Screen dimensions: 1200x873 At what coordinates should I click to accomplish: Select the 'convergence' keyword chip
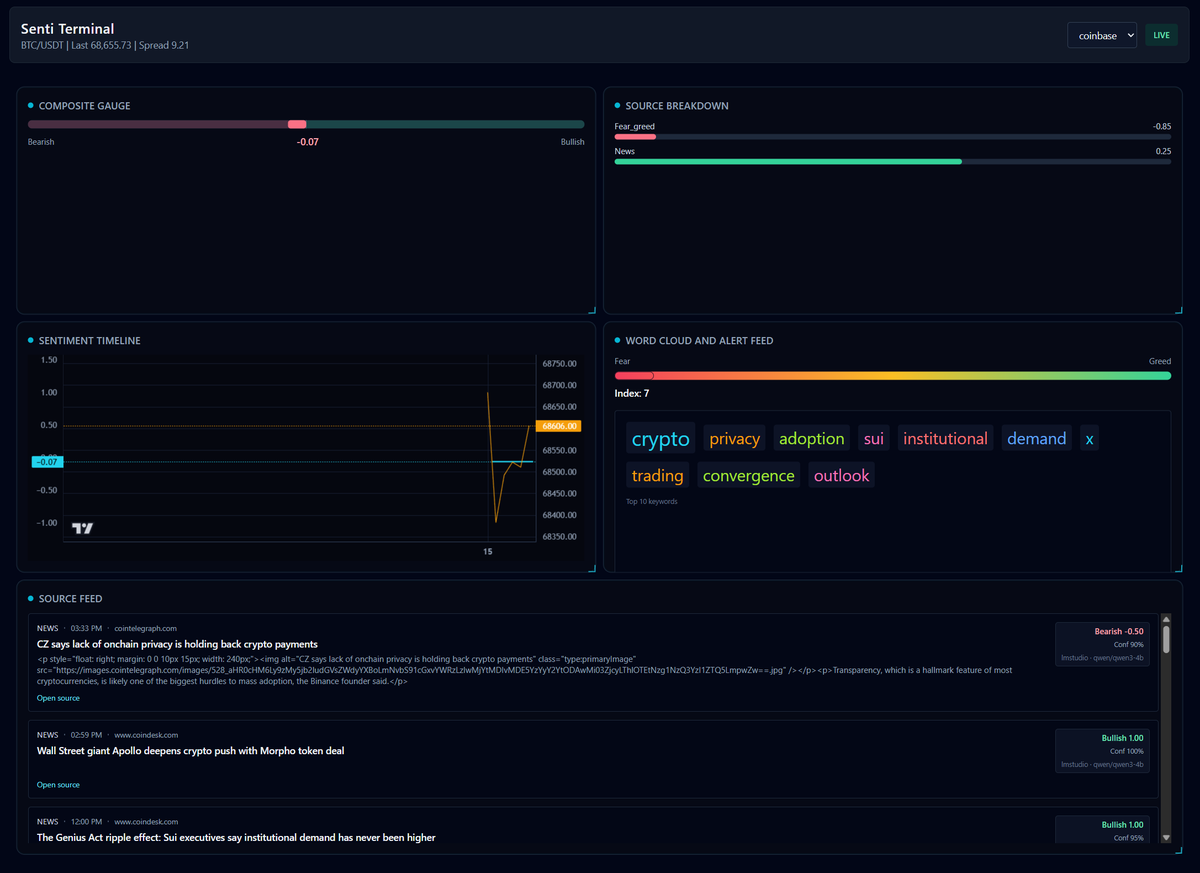pos(749,476)
